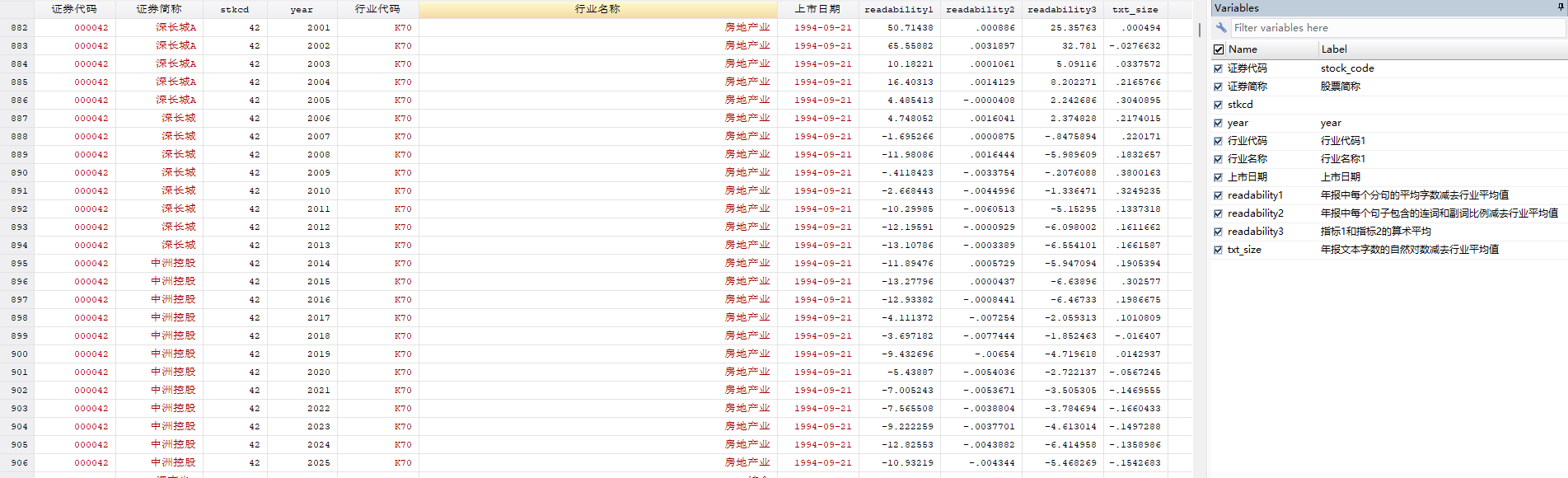Select row number 894
Image resolution: width=1568 pixels, height=478 pixels.
pyautogui.click(x=19, y=245)
